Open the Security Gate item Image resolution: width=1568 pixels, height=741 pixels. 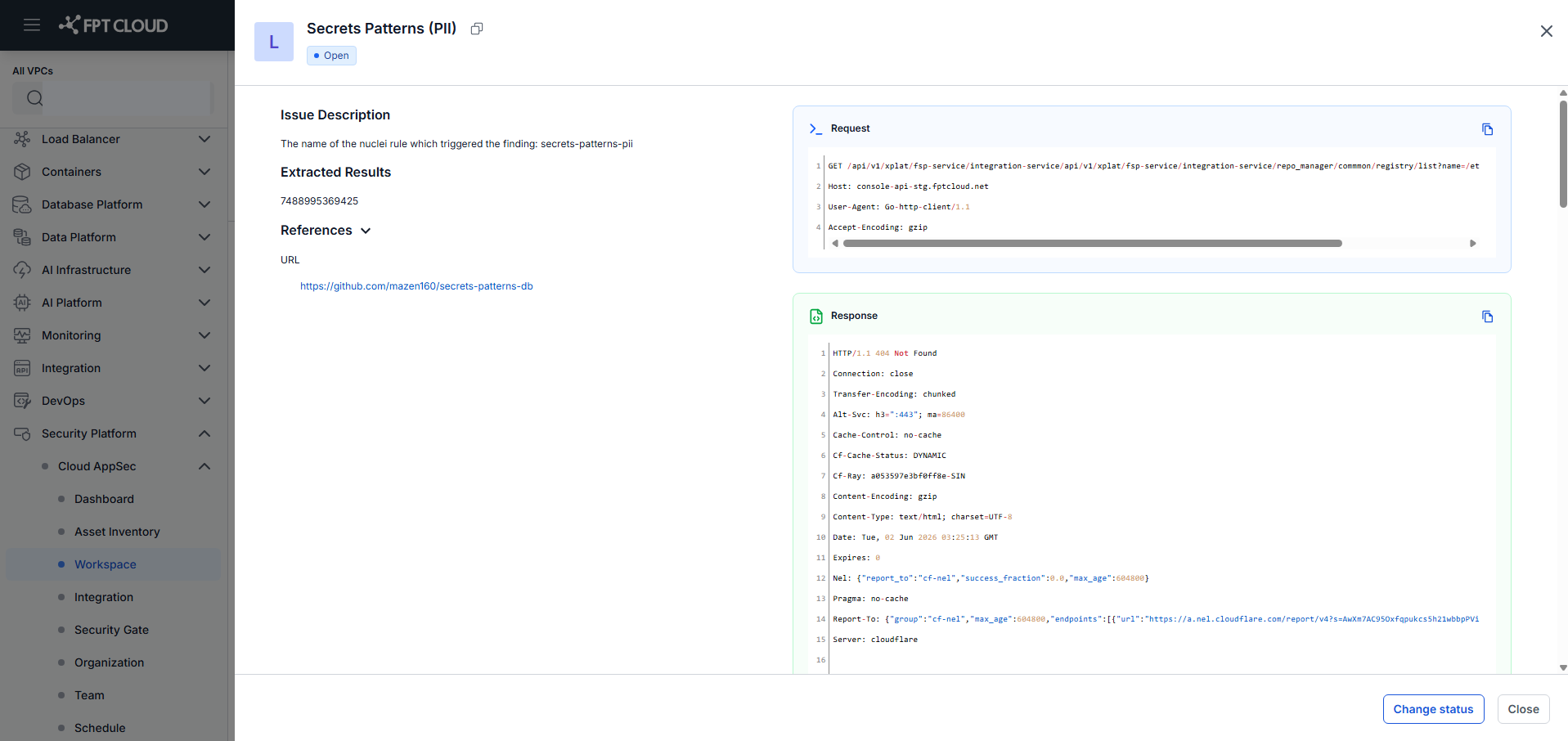(113, 630)
